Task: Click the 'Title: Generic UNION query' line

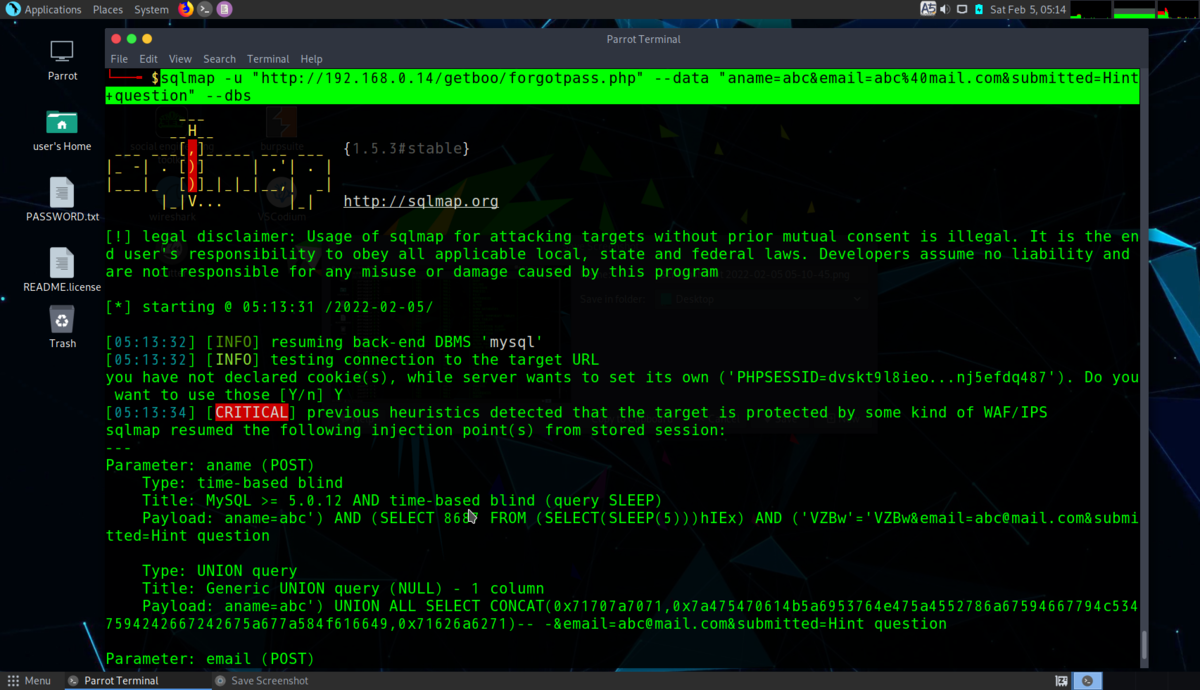Action: tap(343, 588)
